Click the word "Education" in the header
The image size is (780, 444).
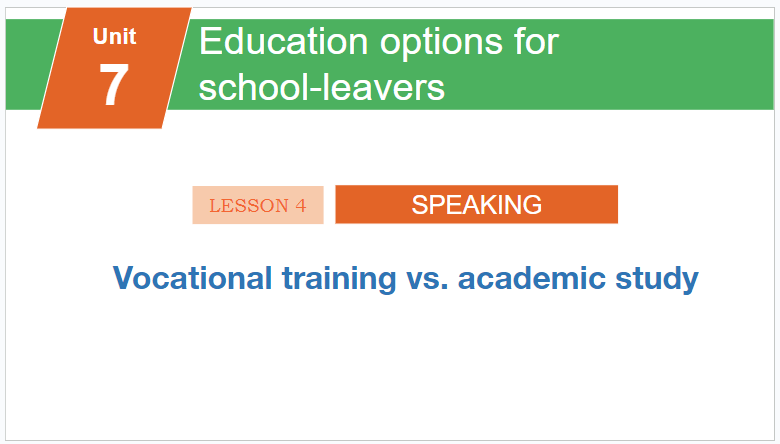point(284,41)
